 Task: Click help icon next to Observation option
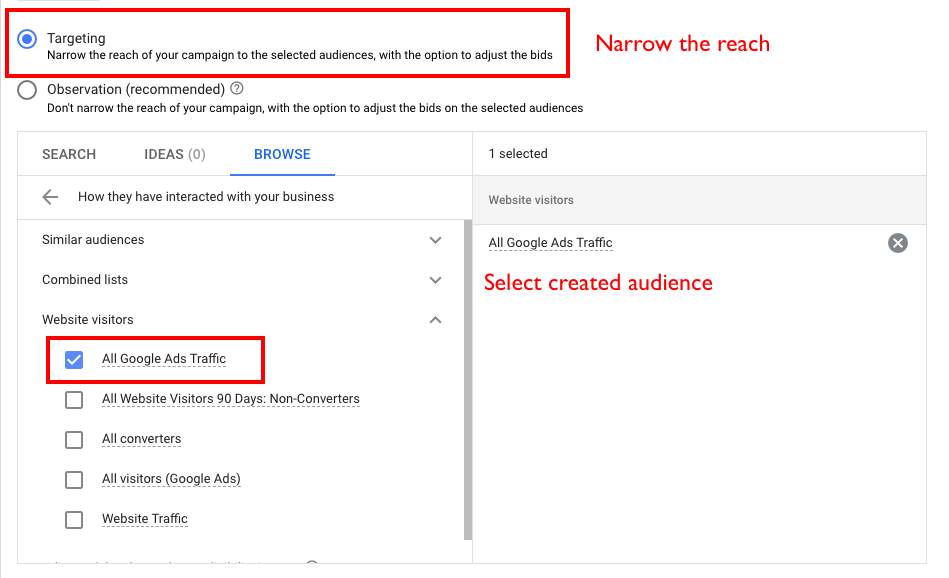tap(237, 89)
